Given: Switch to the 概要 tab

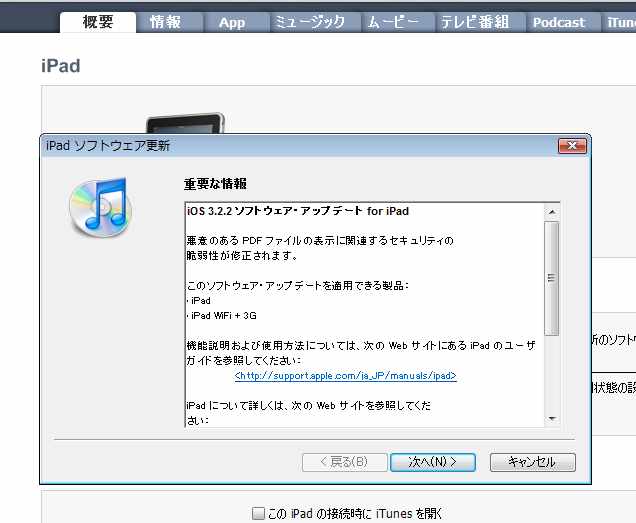Looking at the screenshot, I should tap(98, 22).
